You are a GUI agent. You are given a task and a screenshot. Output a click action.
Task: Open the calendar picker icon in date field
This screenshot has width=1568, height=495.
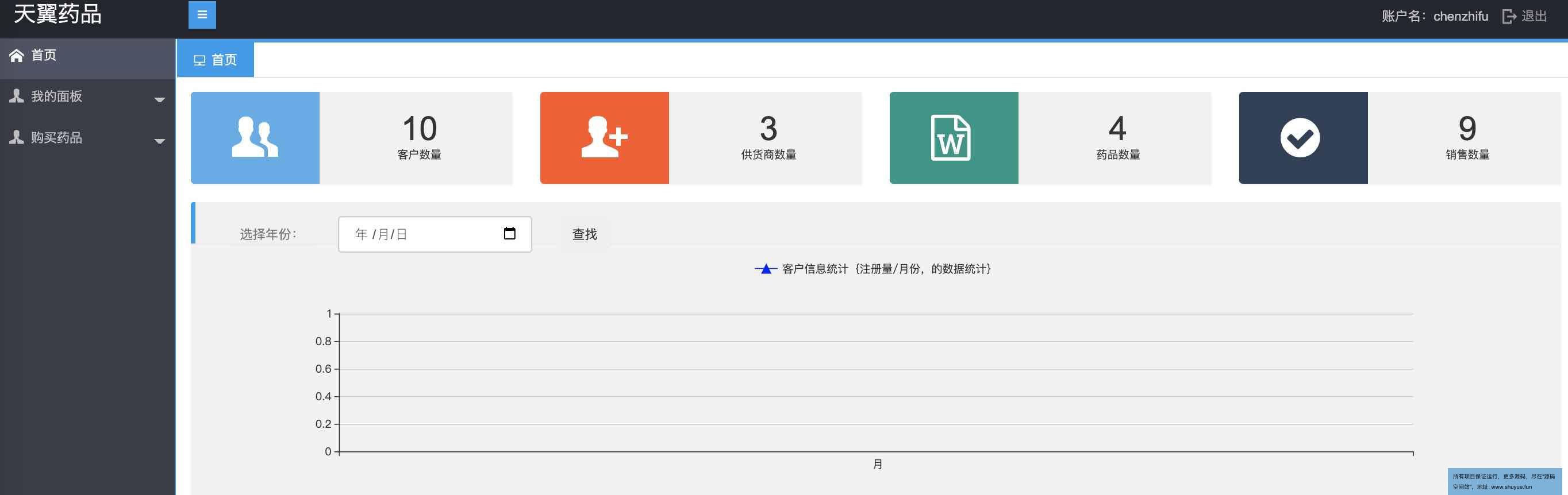click(x=509, y=234)
